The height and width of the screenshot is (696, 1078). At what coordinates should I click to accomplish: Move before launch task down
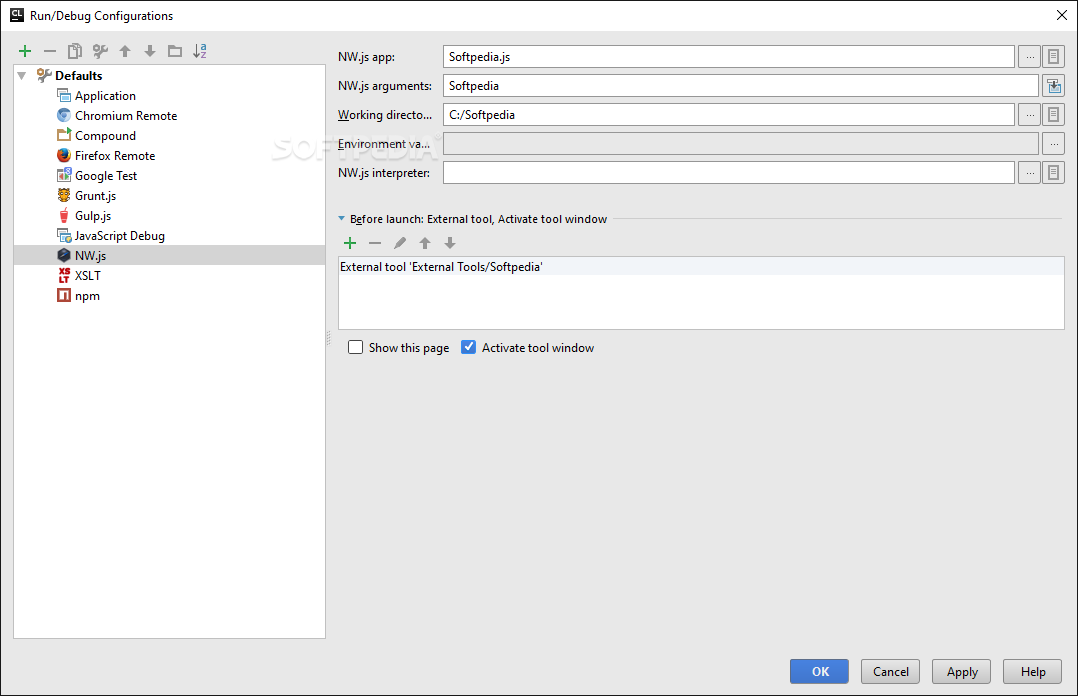coord(450,243)
